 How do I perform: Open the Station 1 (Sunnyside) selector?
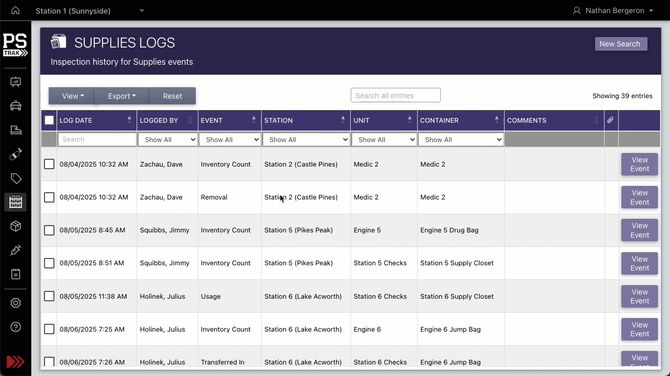(x=90, y=11)
